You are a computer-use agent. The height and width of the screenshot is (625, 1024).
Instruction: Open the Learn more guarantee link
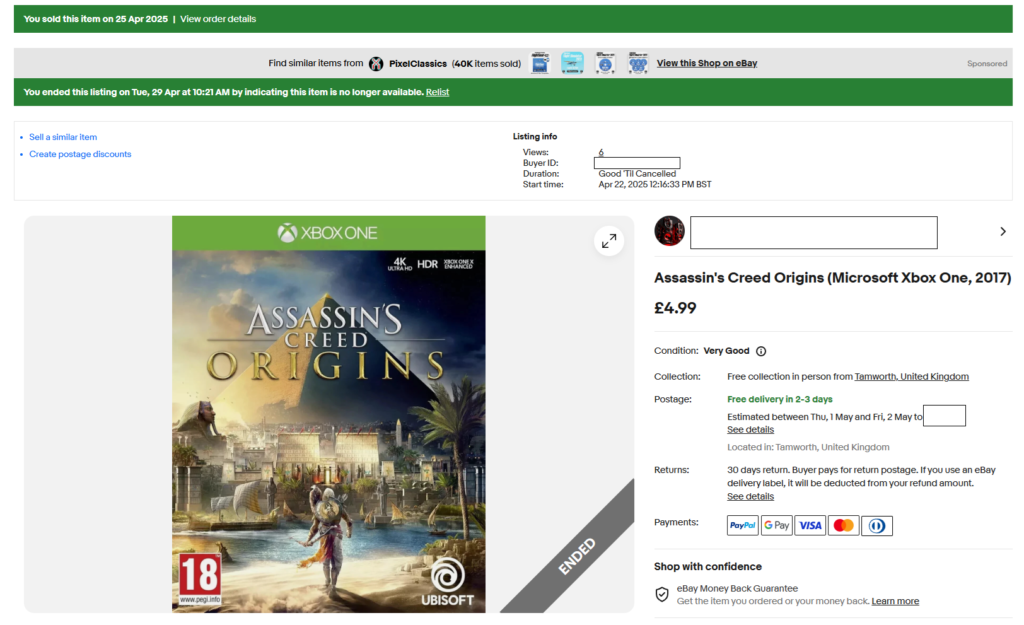coord(895,601)
